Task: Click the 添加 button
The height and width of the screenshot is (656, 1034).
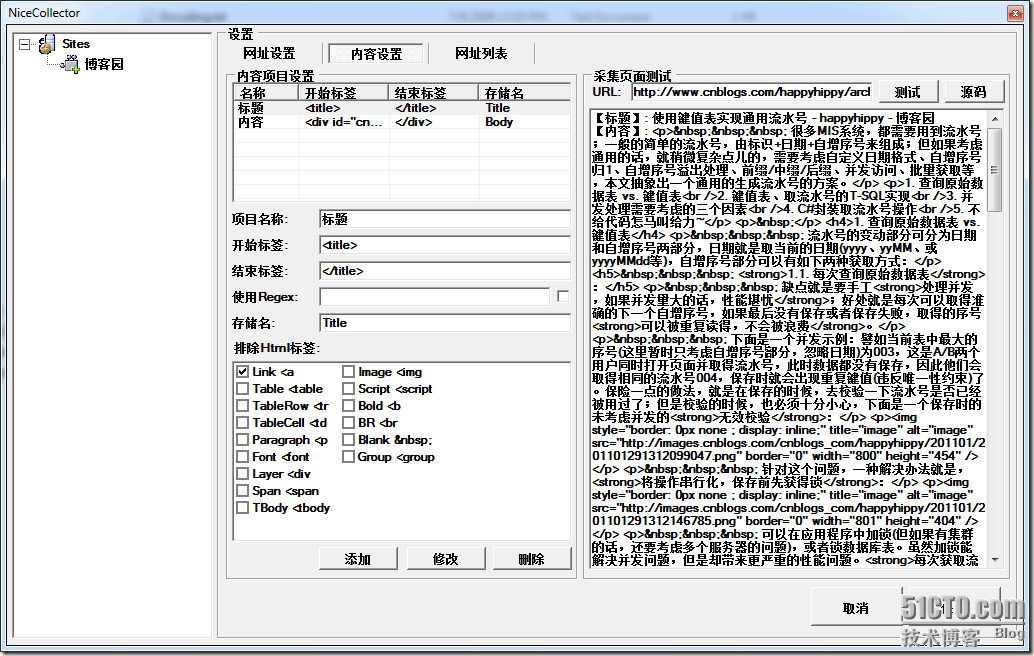Action: [x=358, y=559]
